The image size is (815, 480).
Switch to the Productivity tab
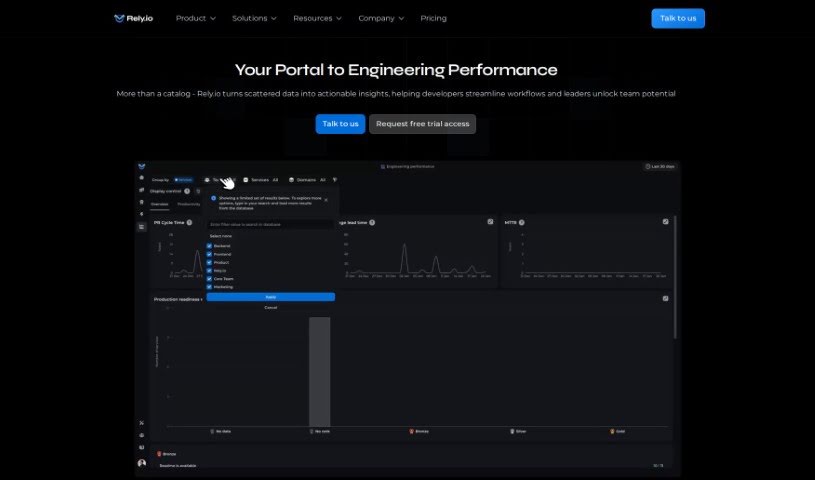[189, 204]
